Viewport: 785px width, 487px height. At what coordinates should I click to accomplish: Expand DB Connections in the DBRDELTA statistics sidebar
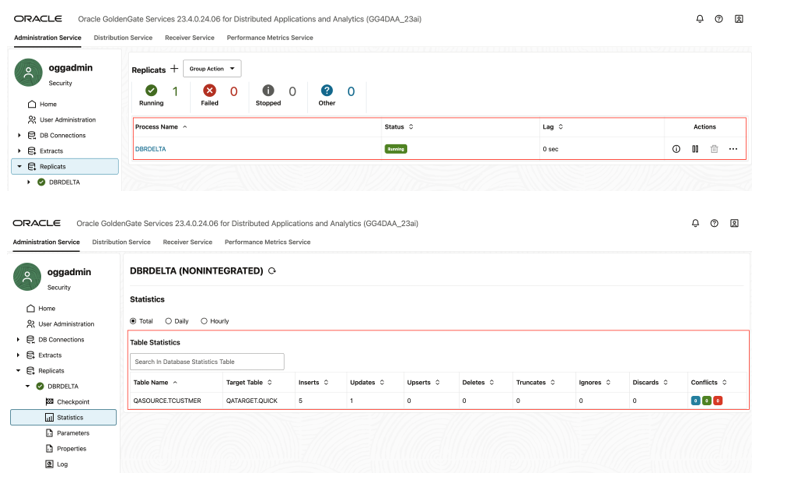point(18,339)
